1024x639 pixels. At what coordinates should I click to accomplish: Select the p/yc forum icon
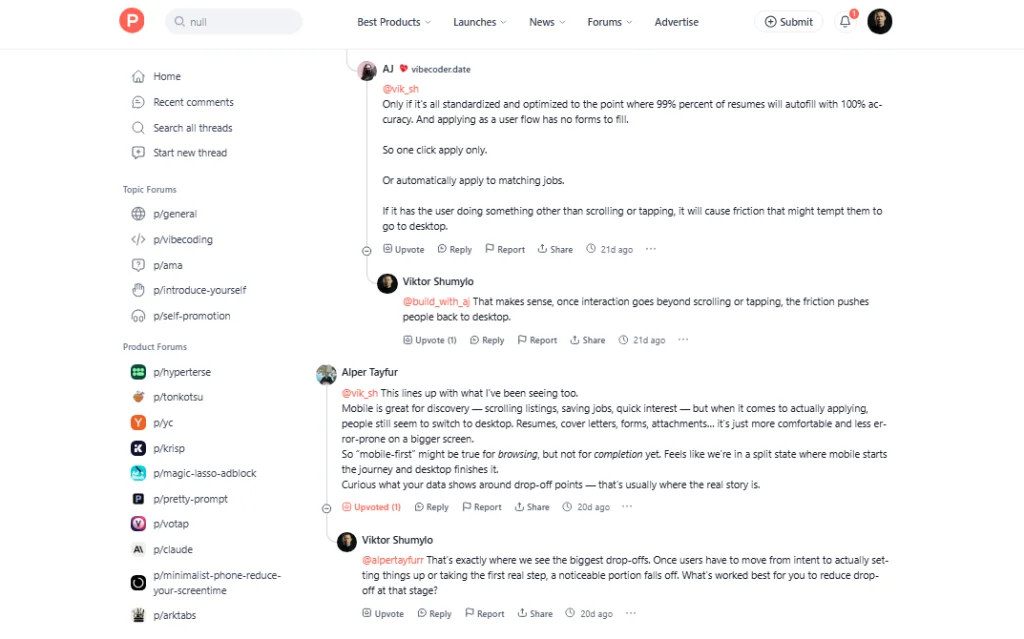click(x=137, y=422)
